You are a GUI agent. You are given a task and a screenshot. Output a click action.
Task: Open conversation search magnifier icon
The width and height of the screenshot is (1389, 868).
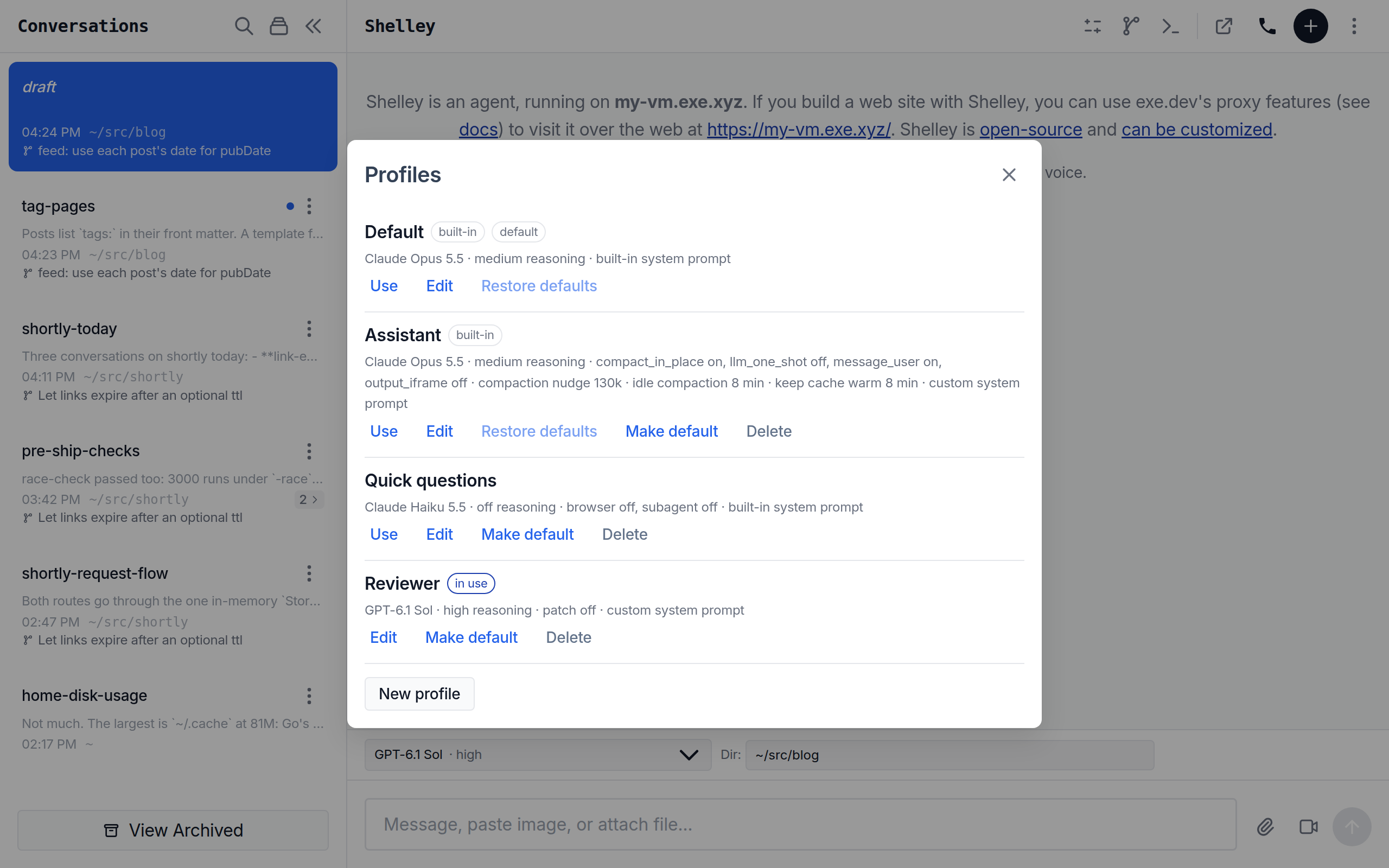point(244,26)
